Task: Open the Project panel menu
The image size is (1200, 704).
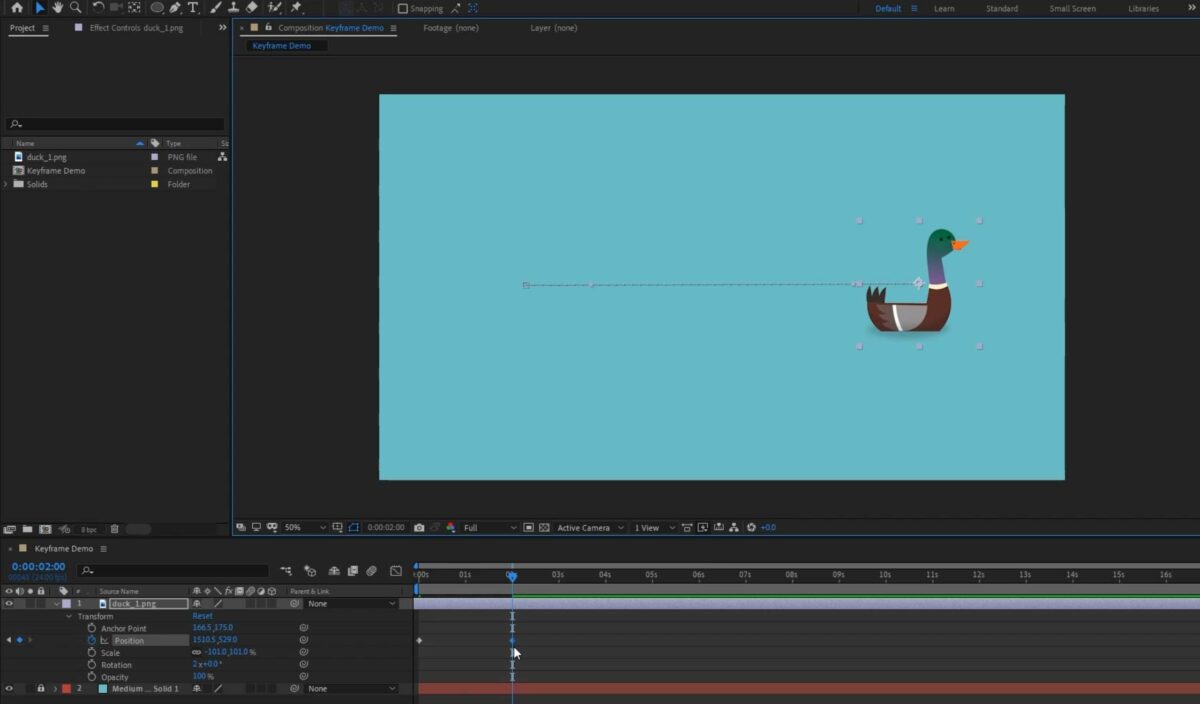Action: [x=44, y=28]
